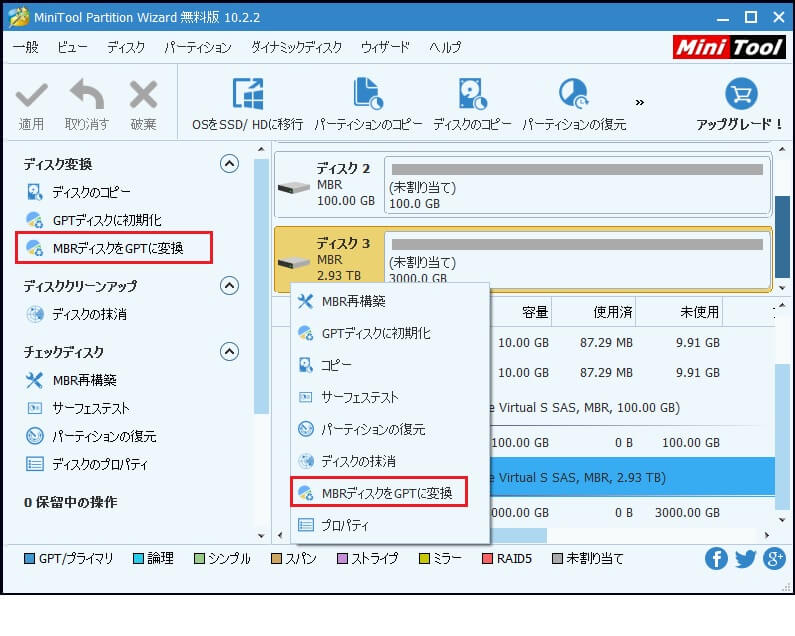This screenshot has height=636, width=795.
Task: Click the disk map scrollbar down arrow
Action: (x=782, y=288)
